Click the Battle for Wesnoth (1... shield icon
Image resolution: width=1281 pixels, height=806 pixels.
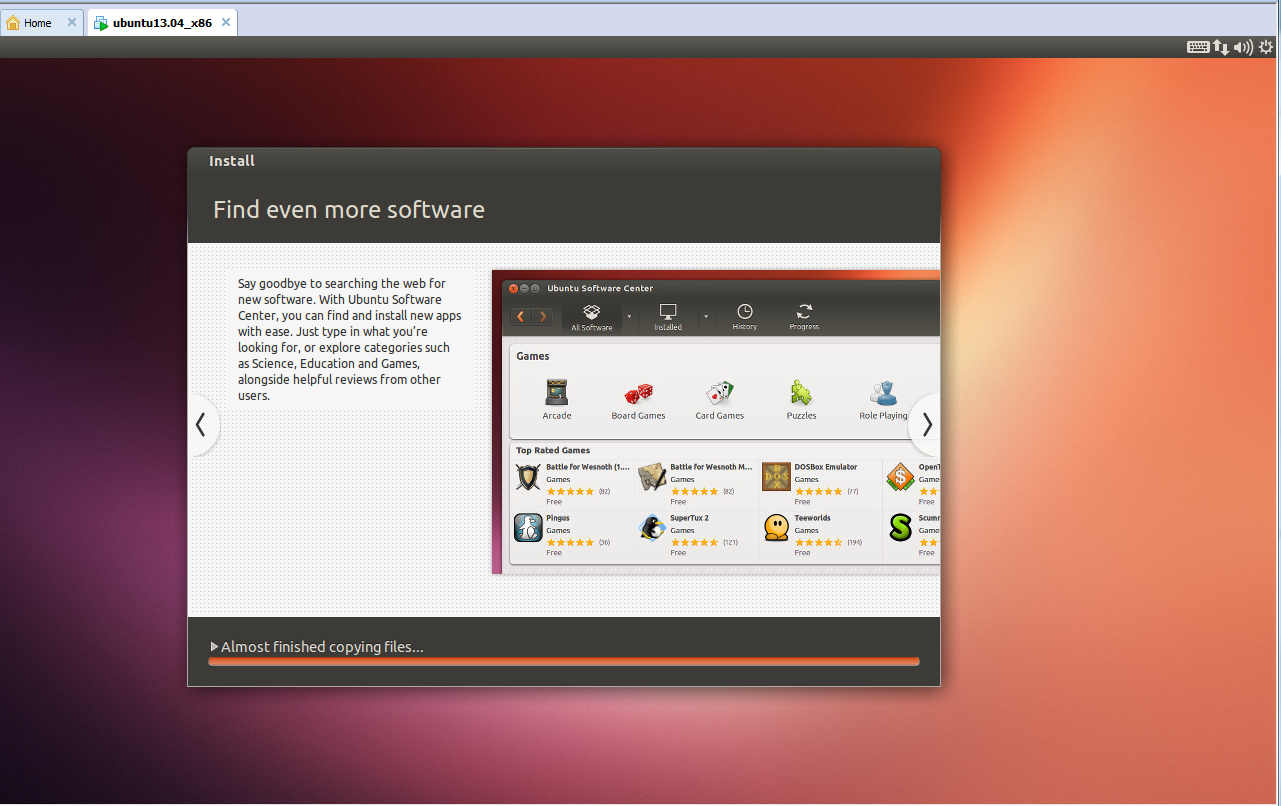click(528, 477)
